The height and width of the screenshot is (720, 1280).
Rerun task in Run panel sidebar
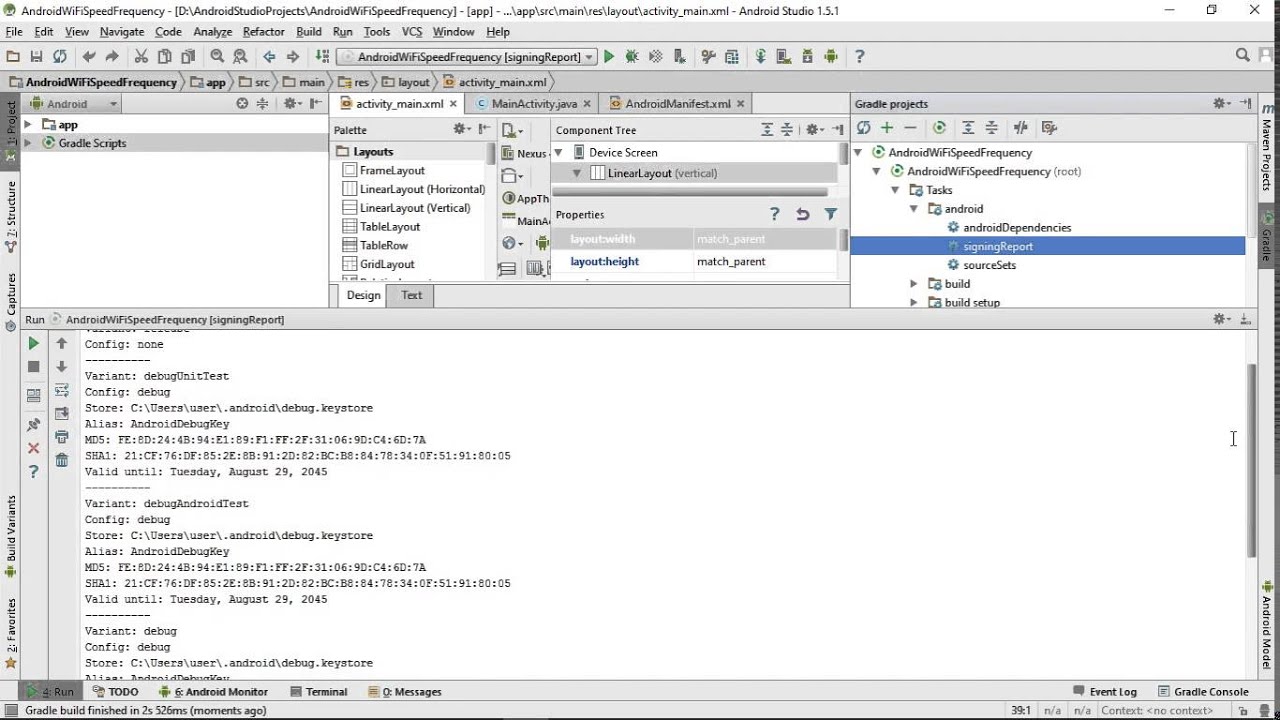[33, 343]
